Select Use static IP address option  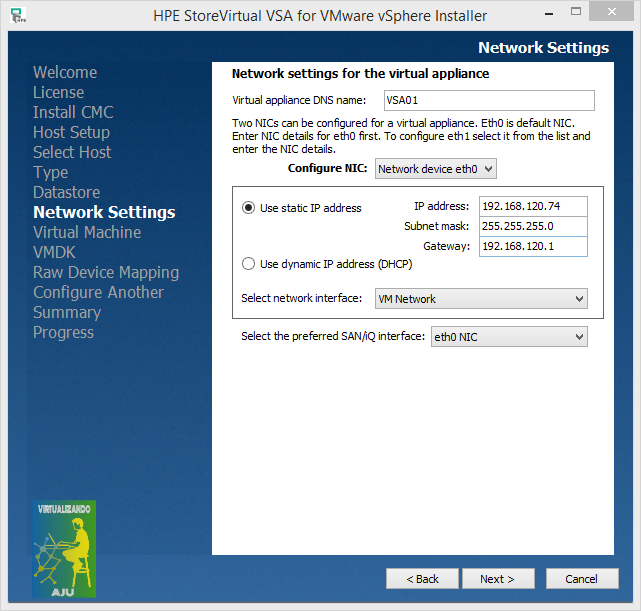[249, 208]
